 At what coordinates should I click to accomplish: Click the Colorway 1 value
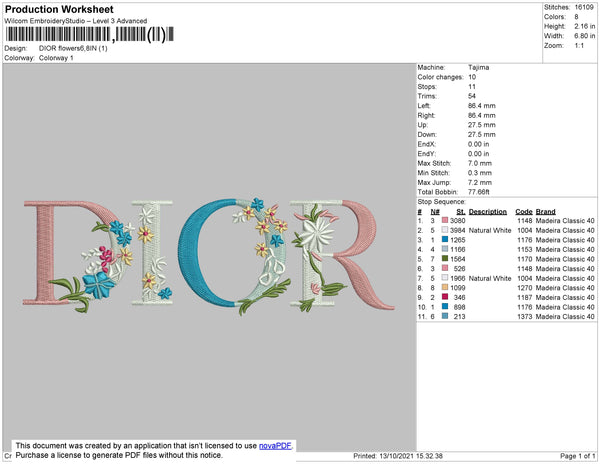(56, 58)
